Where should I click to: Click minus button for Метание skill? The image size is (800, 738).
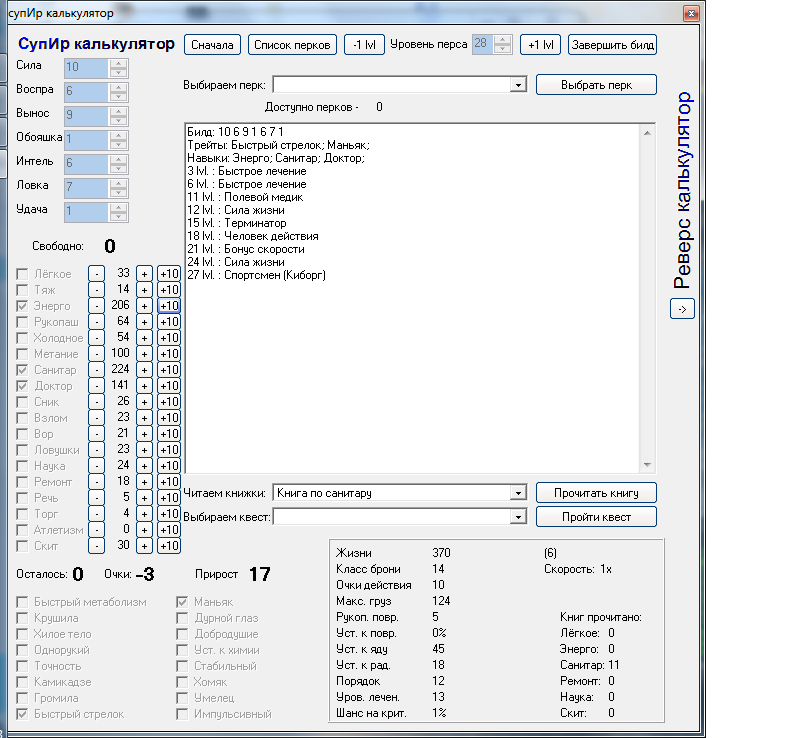(96, 354)
